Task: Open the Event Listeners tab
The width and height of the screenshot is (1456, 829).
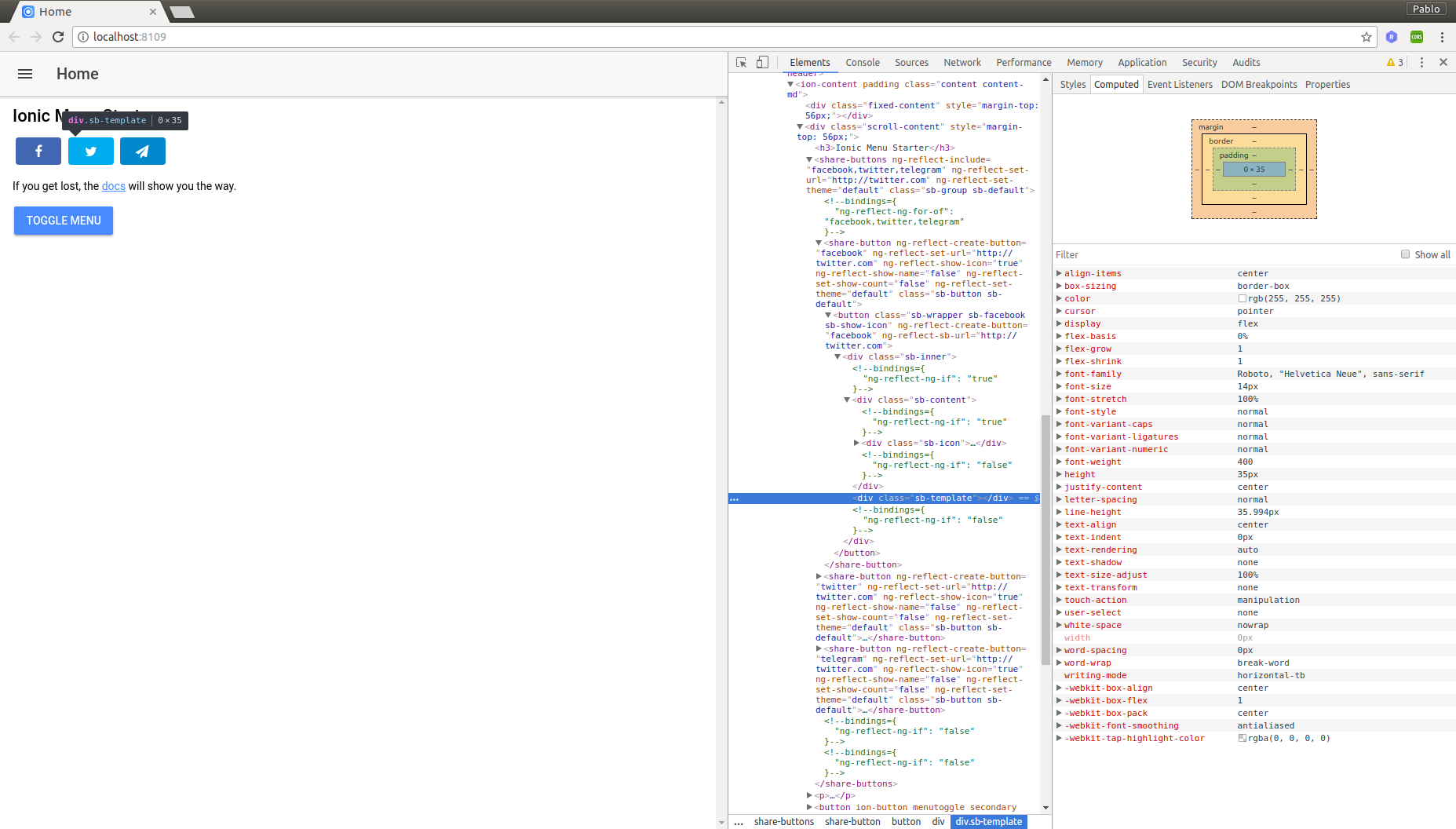Action: [1180, 85]
